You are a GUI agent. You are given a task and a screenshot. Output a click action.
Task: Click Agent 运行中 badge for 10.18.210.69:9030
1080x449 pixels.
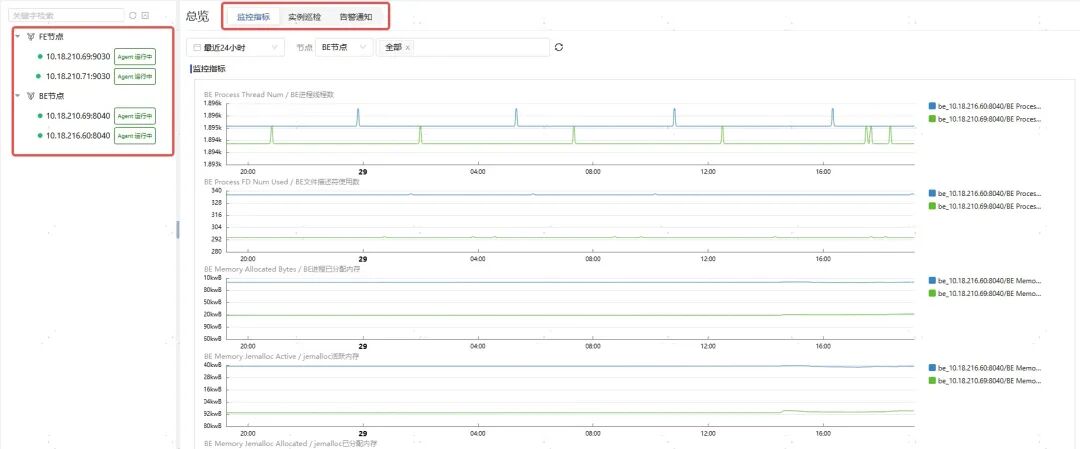click(135, 56)
